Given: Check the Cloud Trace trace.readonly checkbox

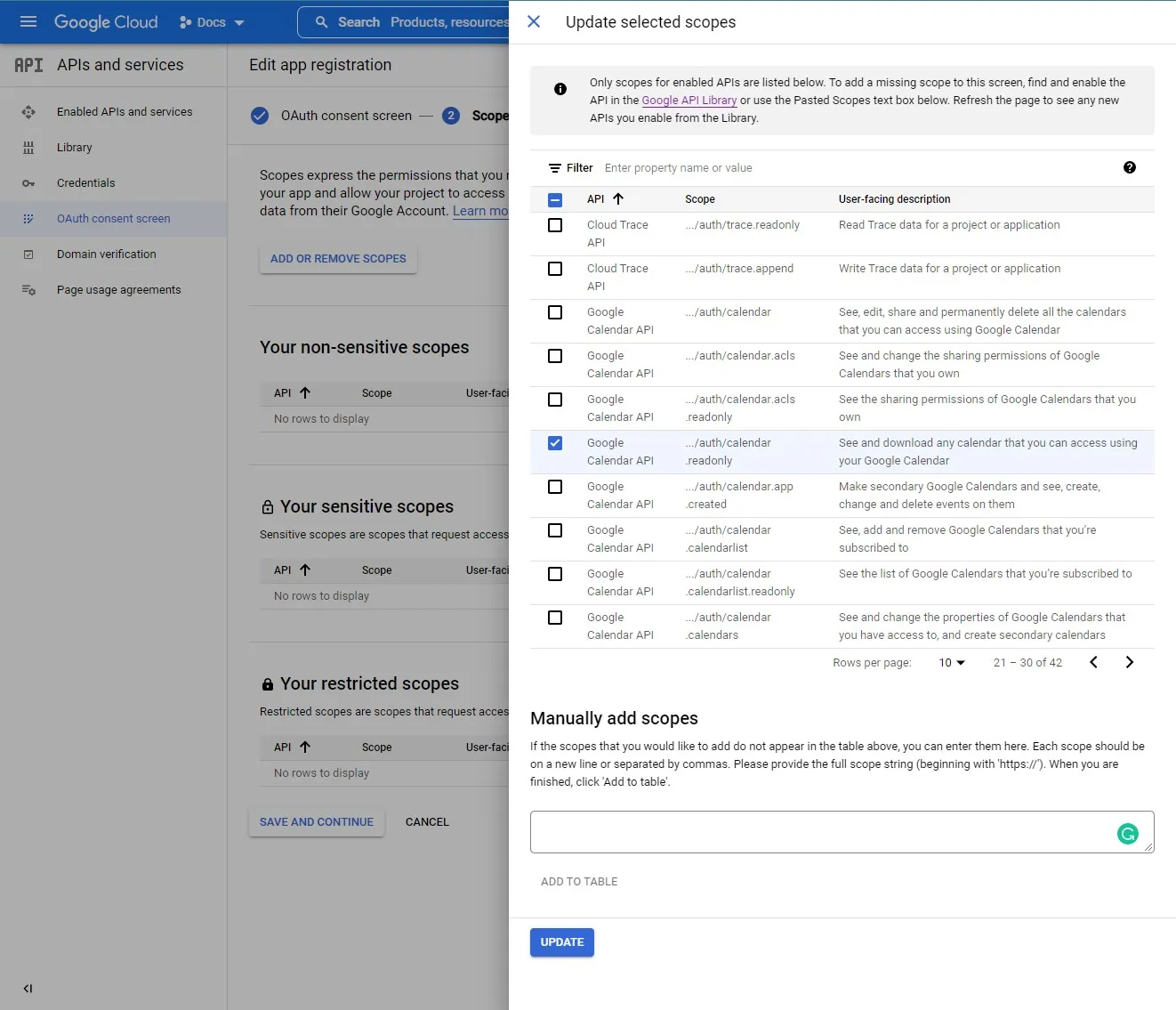Looking at the screenshot, I should 555,225.
